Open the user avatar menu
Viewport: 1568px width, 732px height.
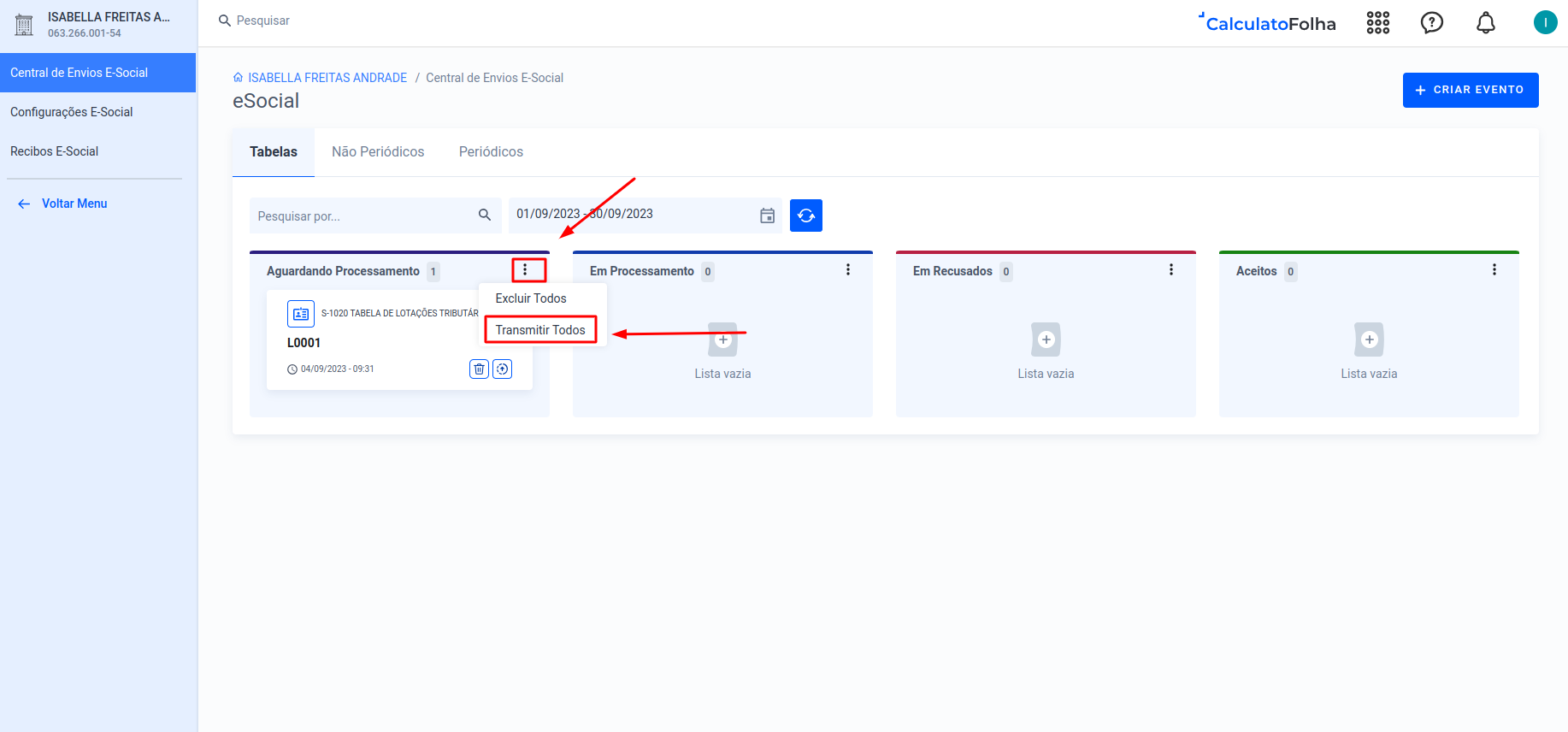coord(1545,22)
